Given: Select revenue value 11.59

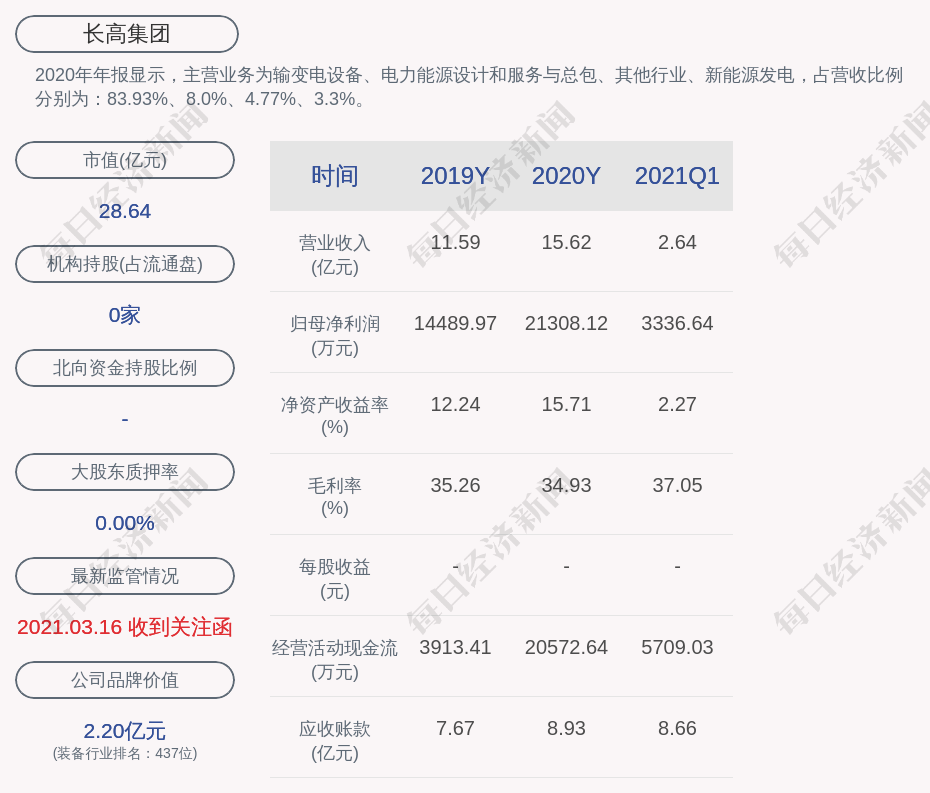Looking at the screenshot, I should coord(455,243).
